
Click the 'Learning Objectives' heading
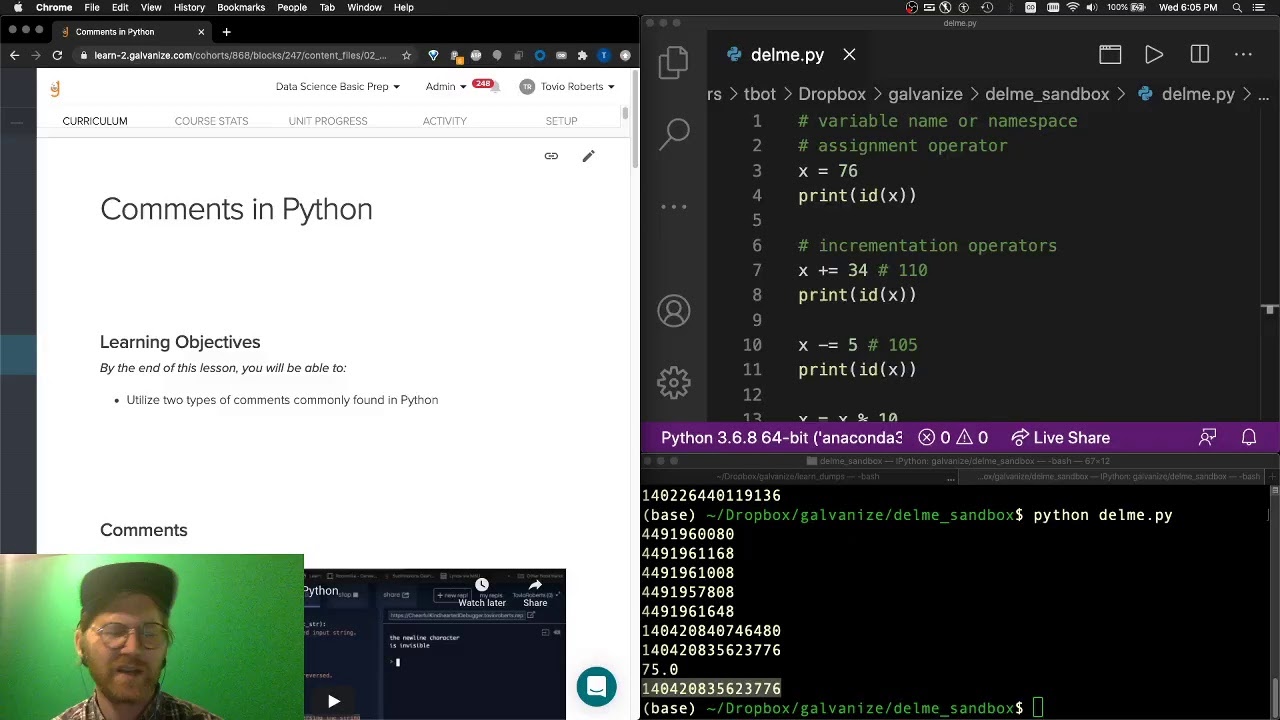(180, 342)
